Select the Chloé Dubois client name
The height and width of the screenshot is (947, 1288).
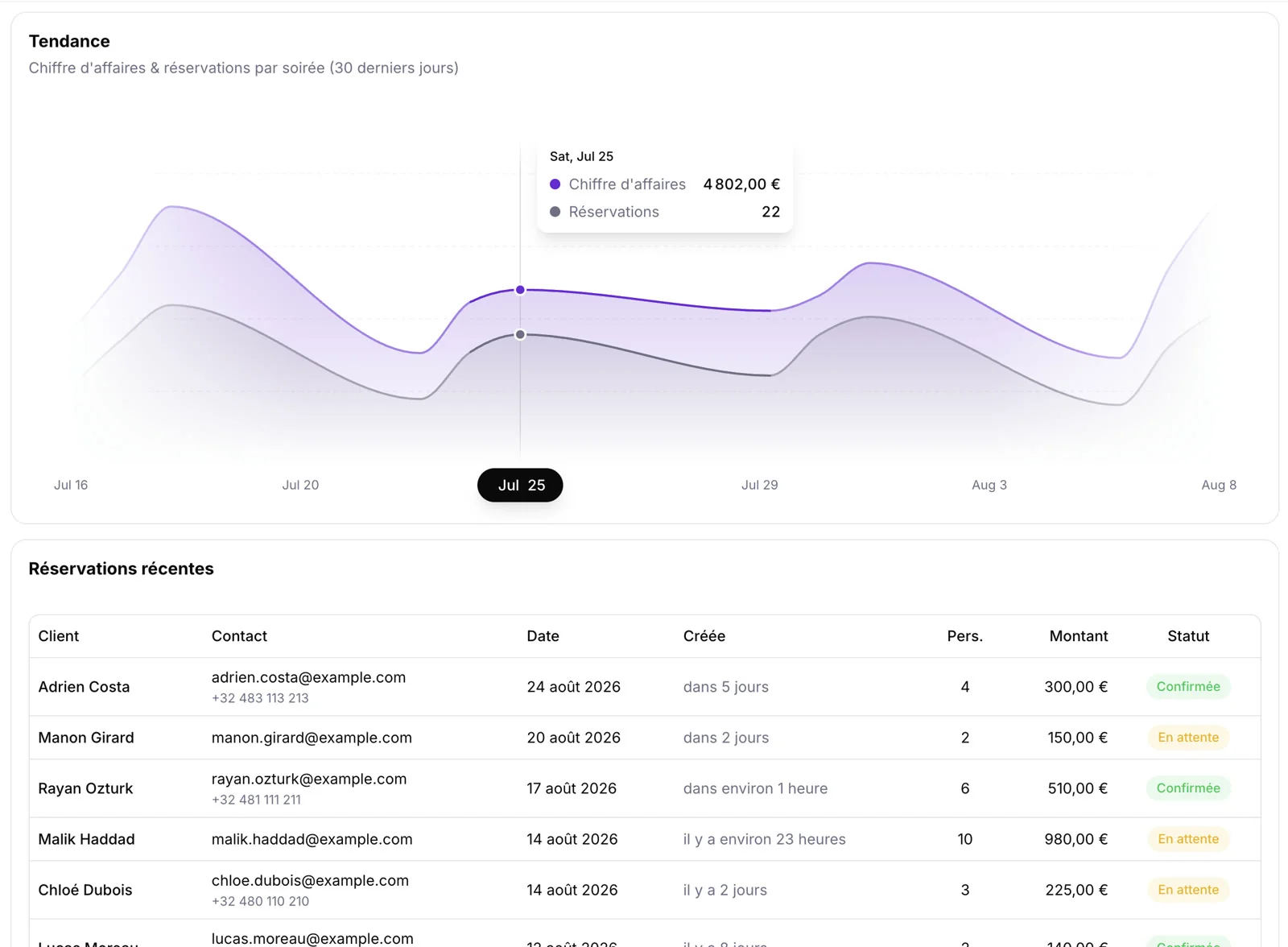pos(85,890)
